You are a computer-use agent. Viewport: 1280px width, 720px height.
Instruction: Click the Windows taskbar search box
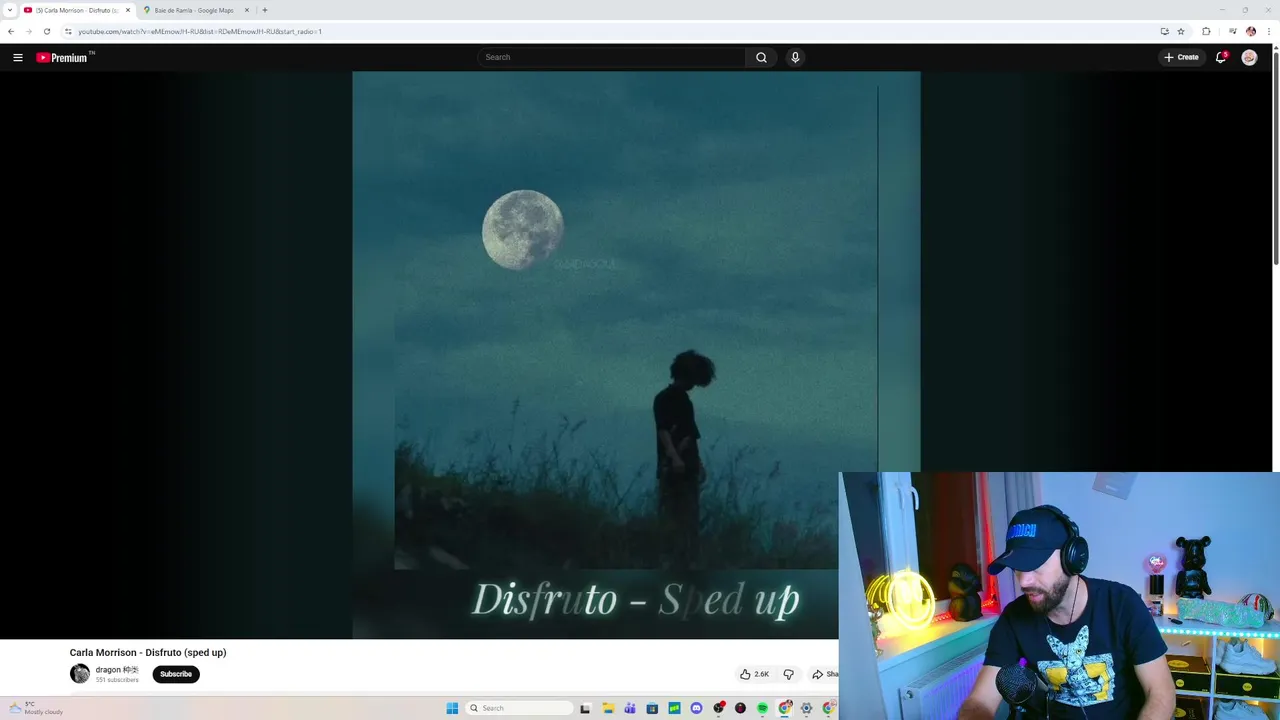520,708
